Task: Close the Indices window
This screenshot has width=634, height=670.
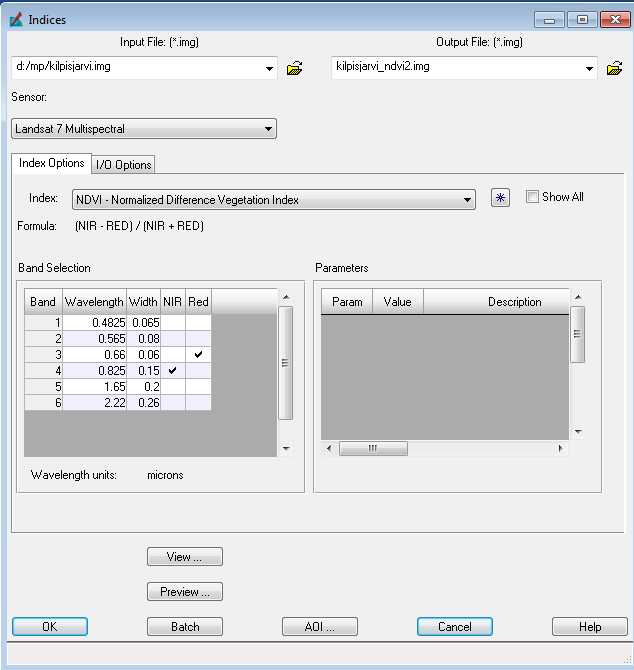Action: [x=615, y=20]
